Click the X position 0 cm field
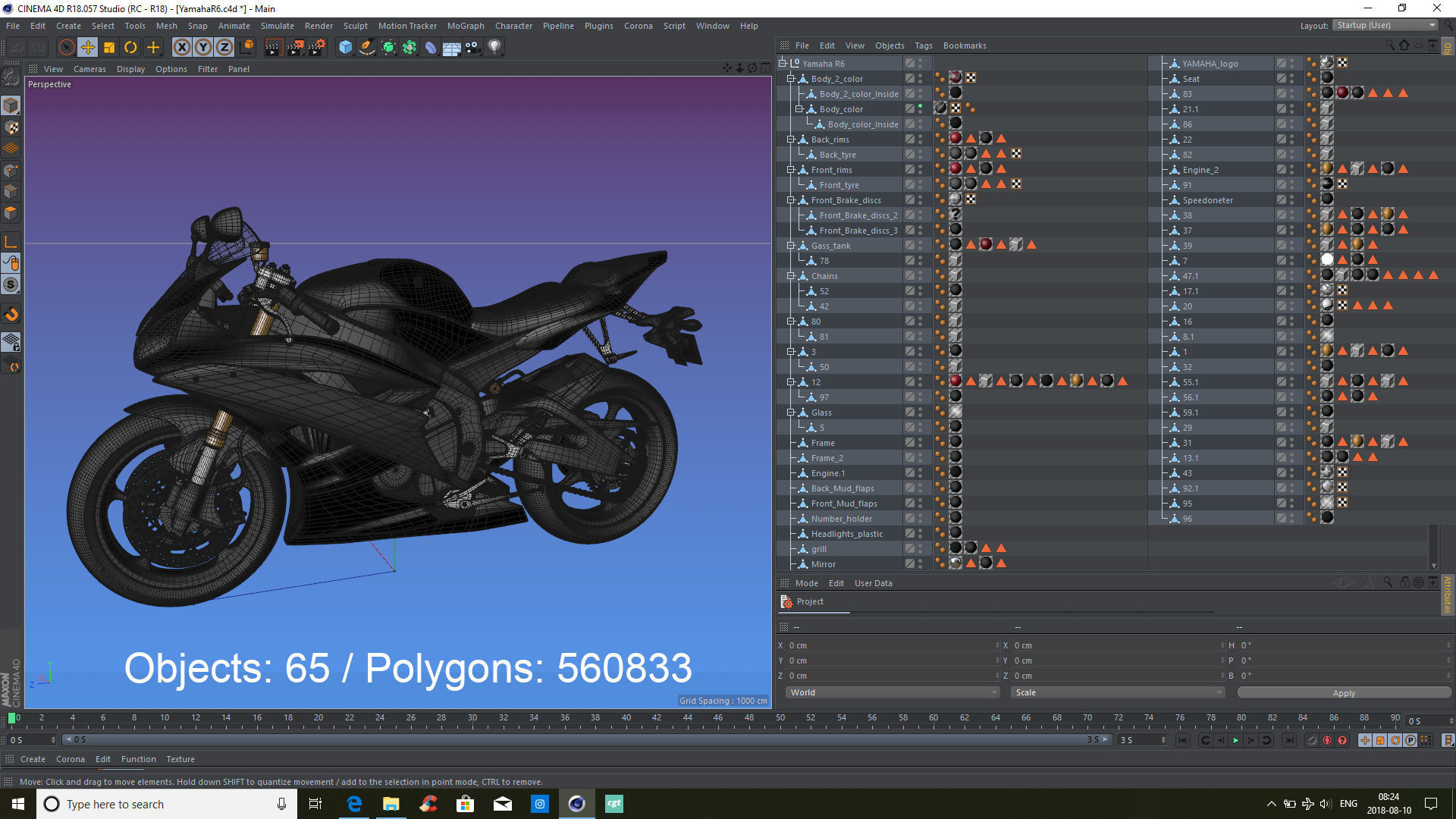Screen dimensions: 1456x819 (891, 645)
